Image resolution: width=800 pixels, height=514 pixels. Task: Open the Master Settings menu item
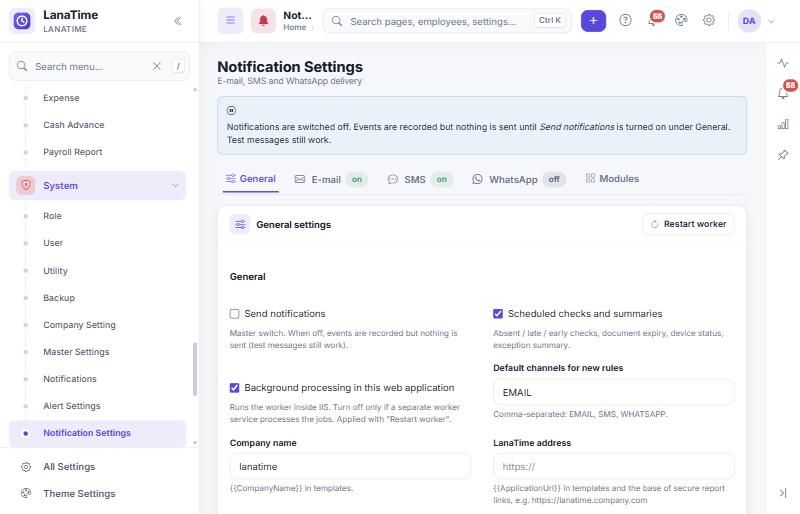pos(76,352)
